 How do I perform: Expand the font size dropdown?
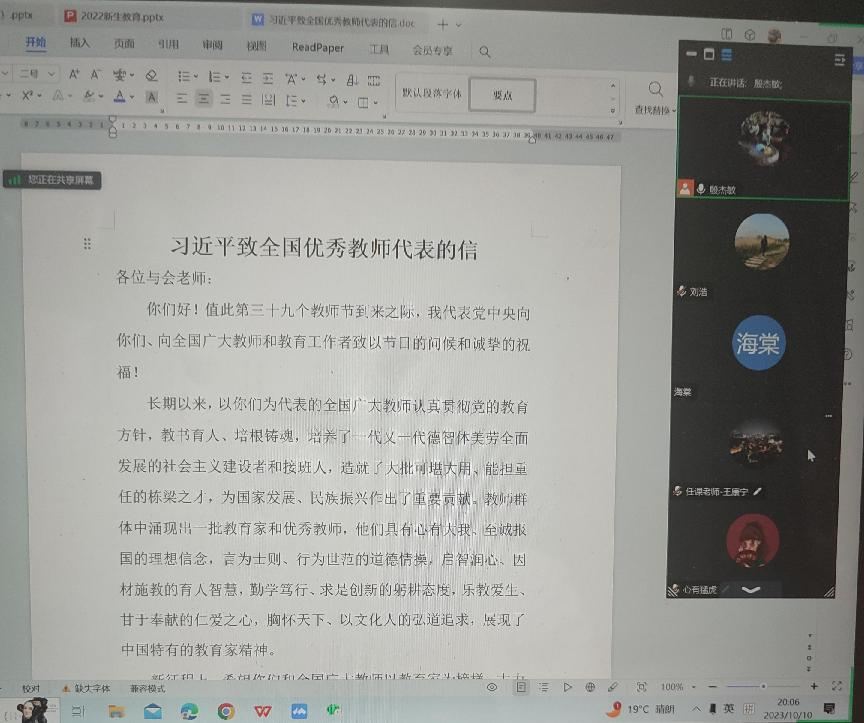point(52,76)
